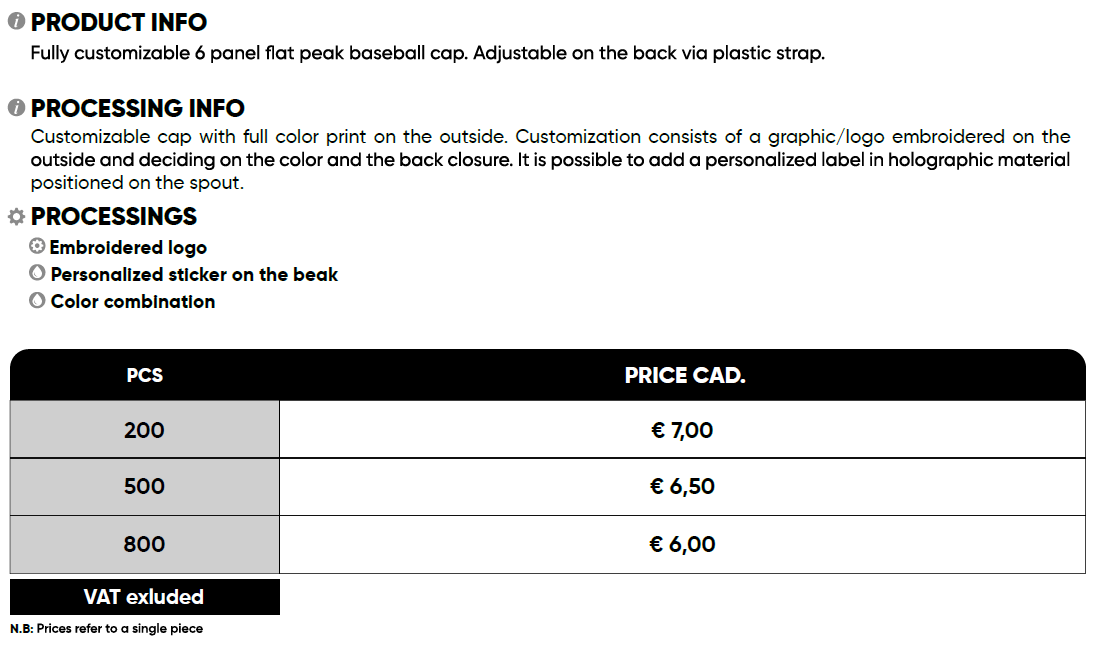Image resolution: width=1101 pixels, height=653 pixels.
Task: Choose the Embroidered logo processing label
Action: 128,247
